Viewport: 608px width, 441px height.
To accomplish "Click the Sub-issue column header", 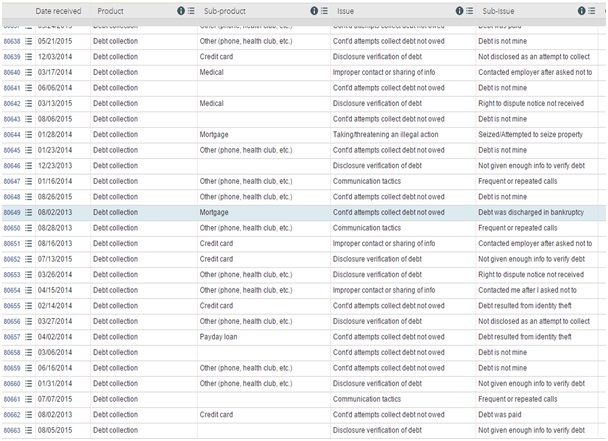I will [x=499, y=11].
